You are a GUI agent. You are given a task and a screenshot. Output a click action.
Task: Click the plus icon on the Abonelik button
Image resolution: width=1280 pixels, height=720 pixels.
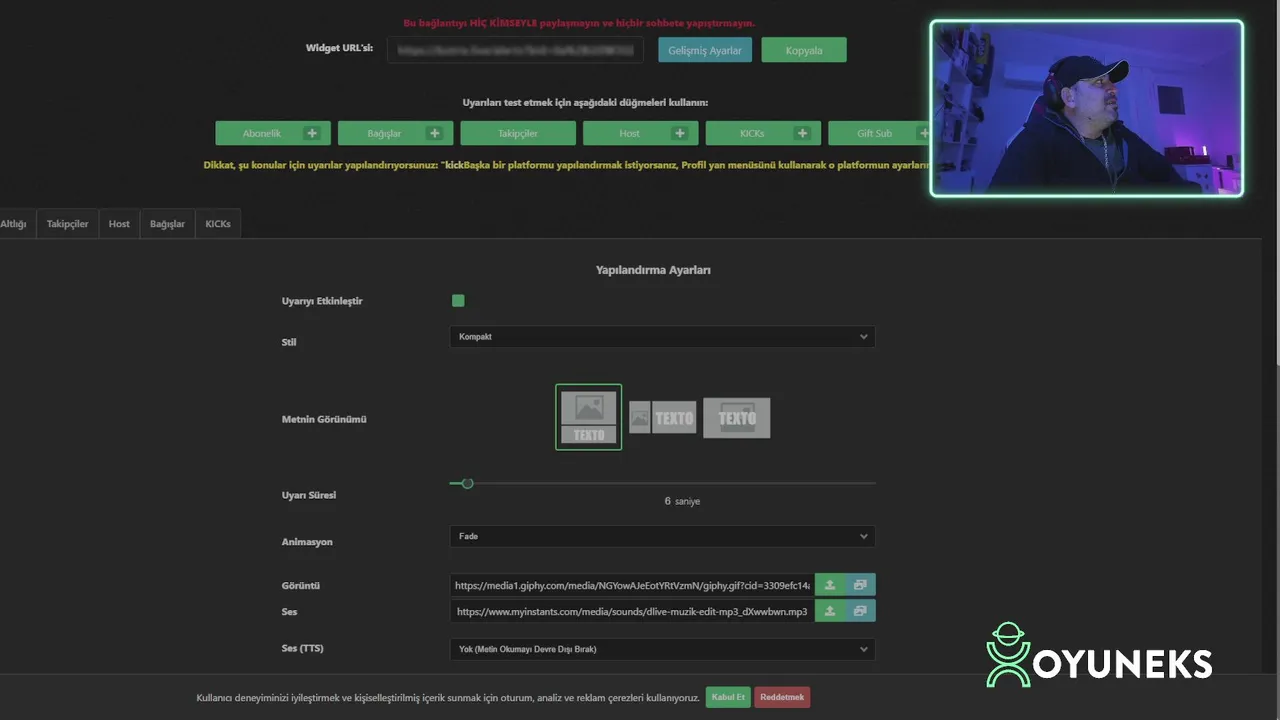point(312,133)
